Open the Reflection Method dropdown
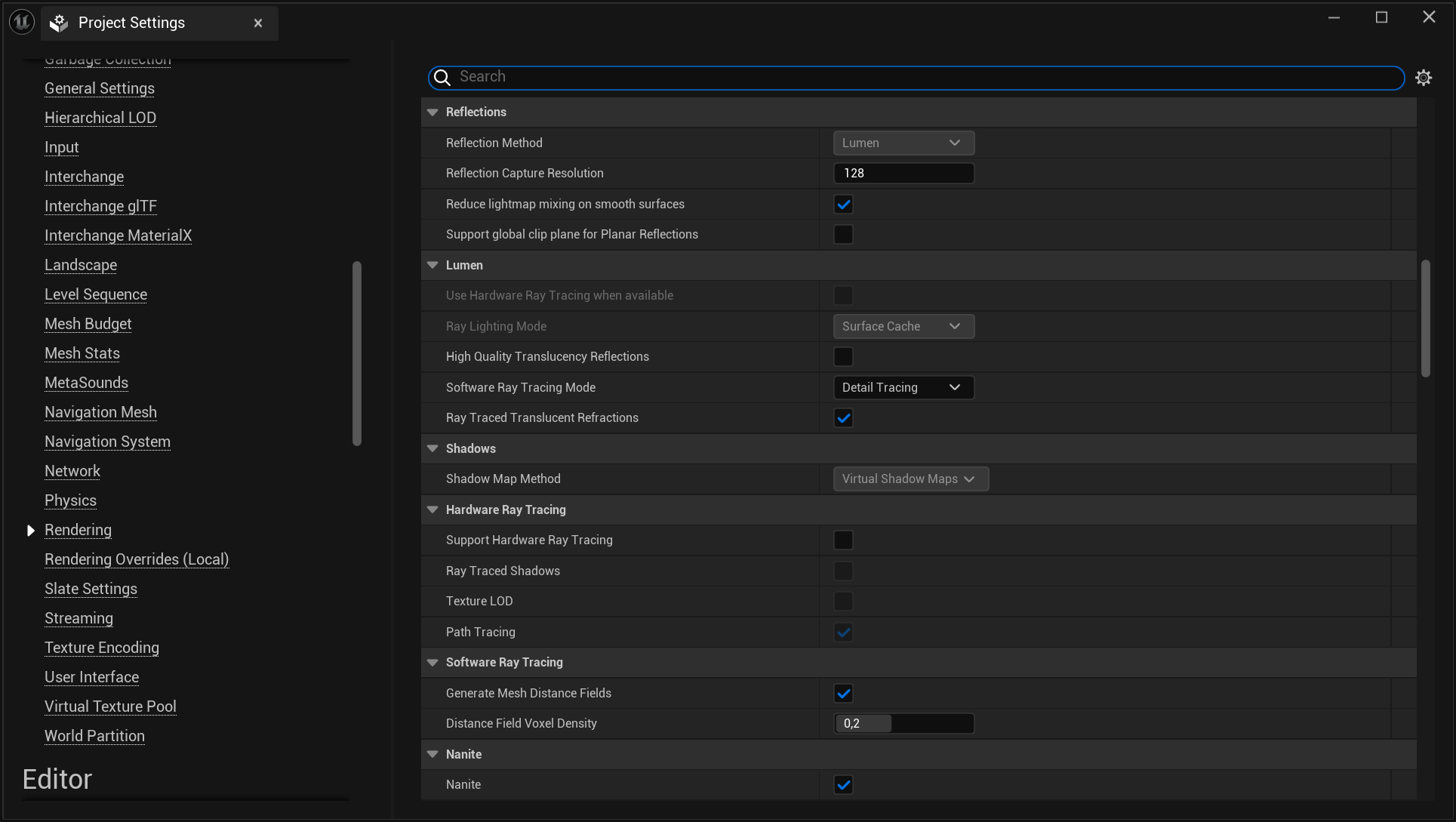The width and height of the screenshot is (1456, 822). pyautogui.click(x=900, y=142)
